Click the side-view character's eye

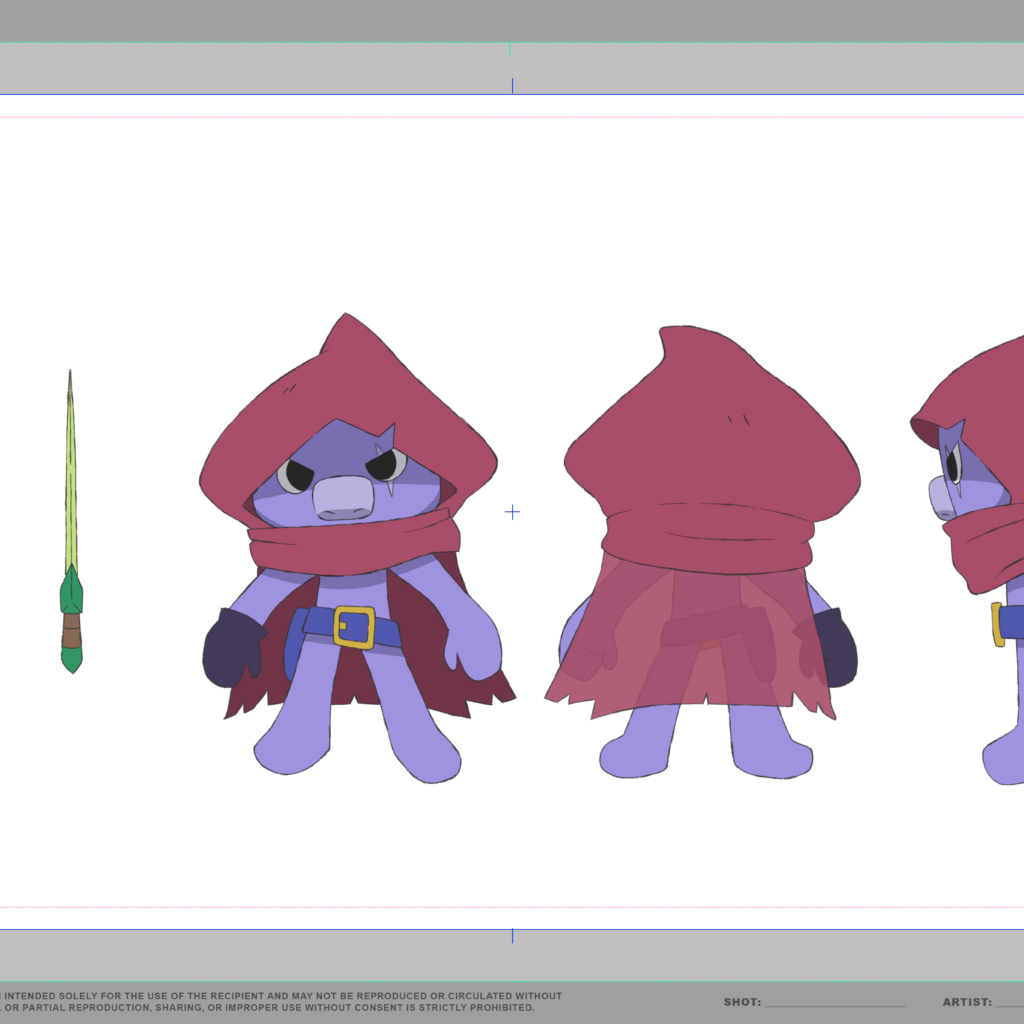pyautogui.click(x=953, y=463)
